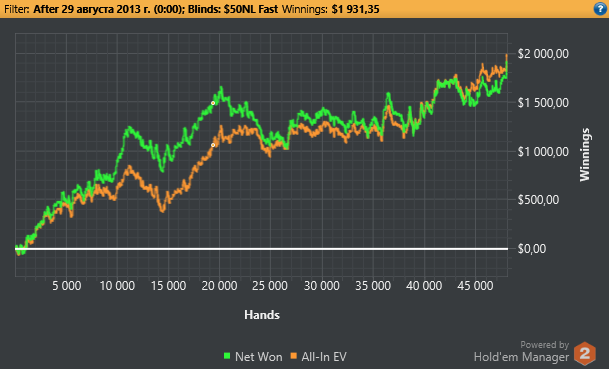Click the 40 000 hands axis label
Screen dimensions: 609x369
pos(424,286)
